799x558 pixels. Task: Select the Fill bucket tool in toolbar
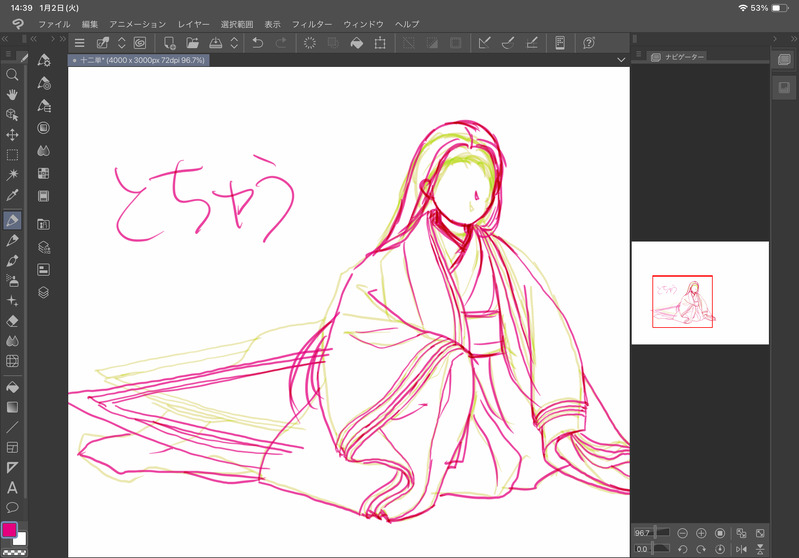click(12, 387)
